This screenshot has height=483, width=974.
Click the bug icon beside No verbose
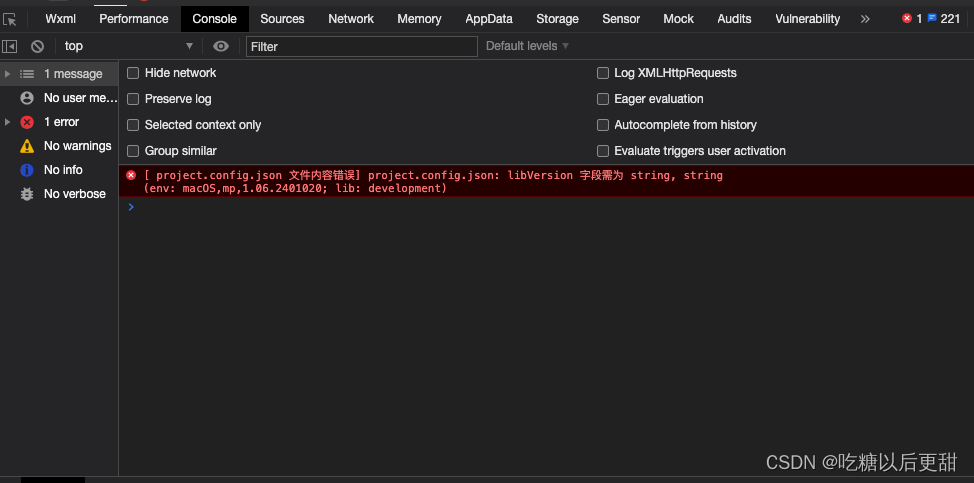coord(27,194)
